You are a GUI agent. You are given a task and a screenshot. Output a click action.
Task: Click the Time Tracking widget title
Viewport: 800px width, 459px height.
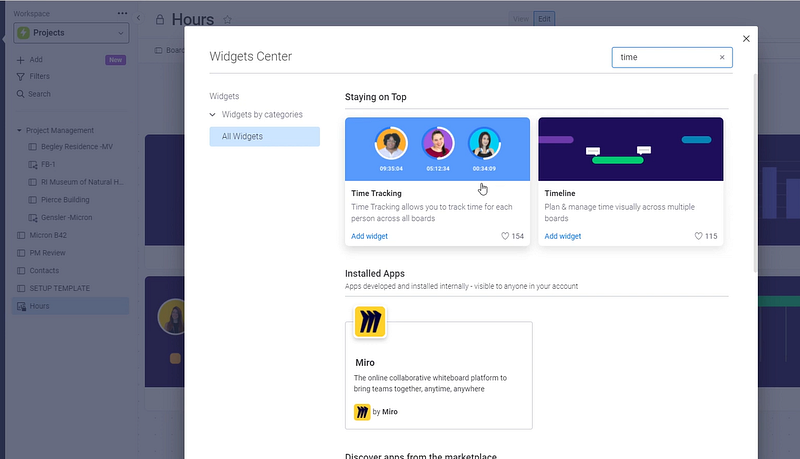(376, 193)
